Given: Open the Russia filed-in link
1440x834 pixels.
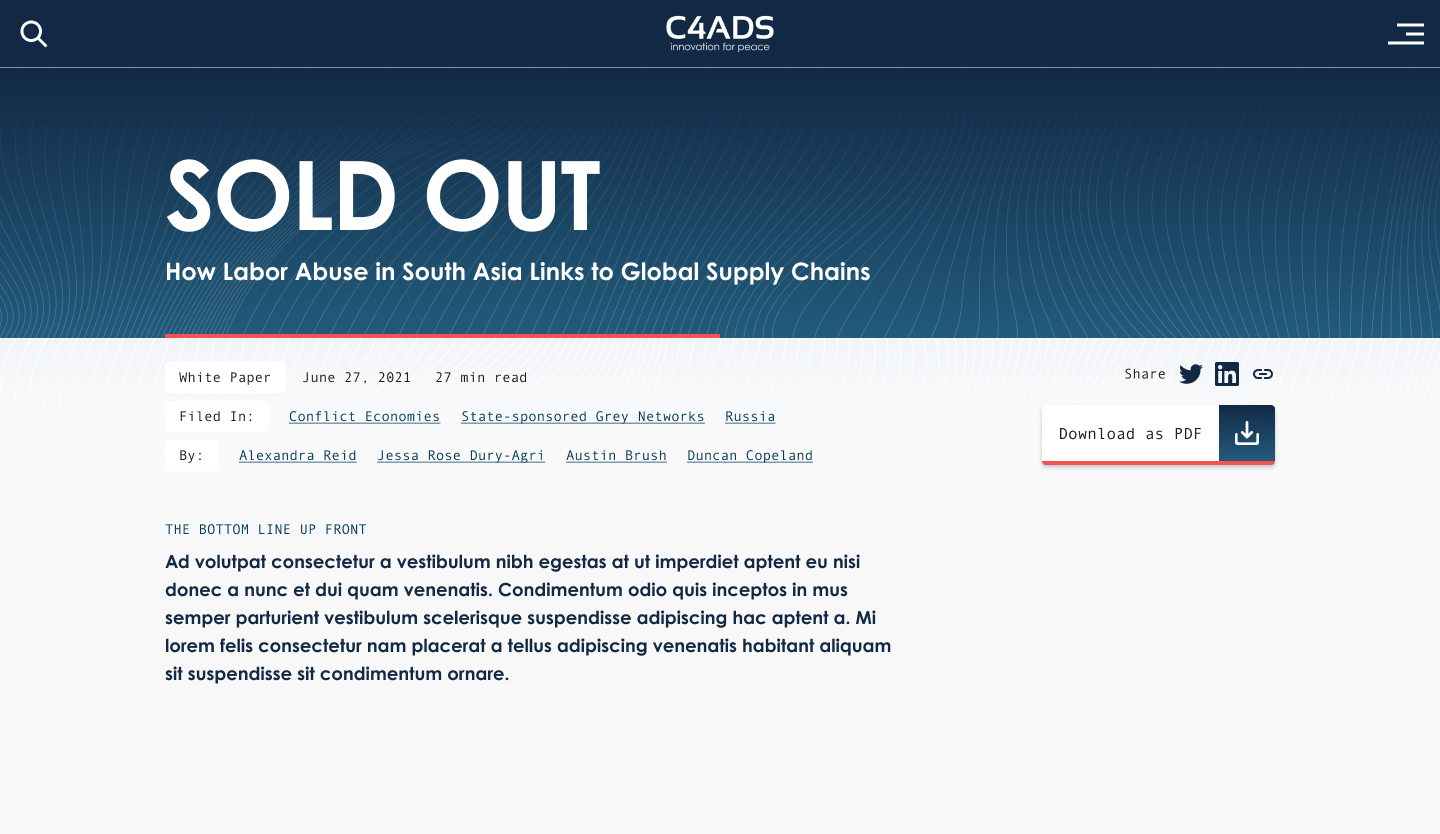Looking at the screenshot, I should pyautogui.click(x=750, y=416).
